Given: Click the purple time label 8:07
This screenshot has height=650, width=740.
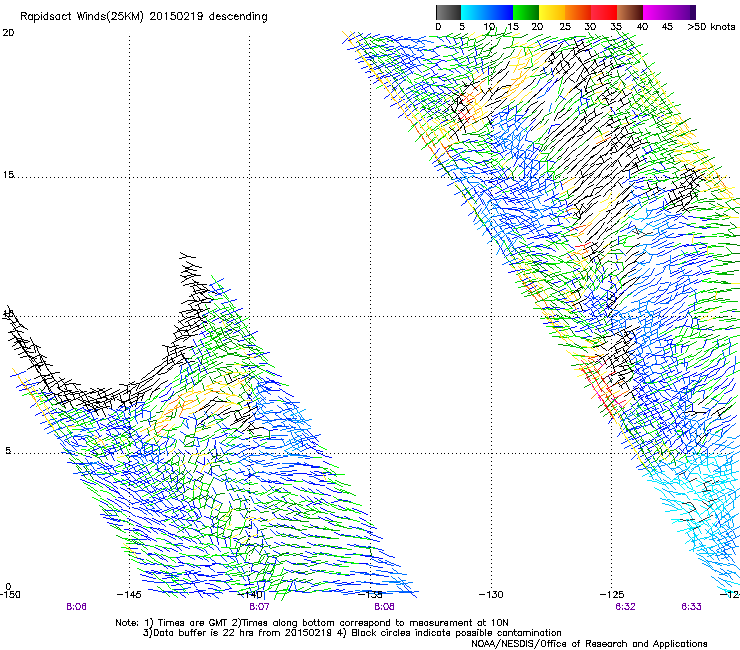Looking at the screenshot, I should point(259,607).
